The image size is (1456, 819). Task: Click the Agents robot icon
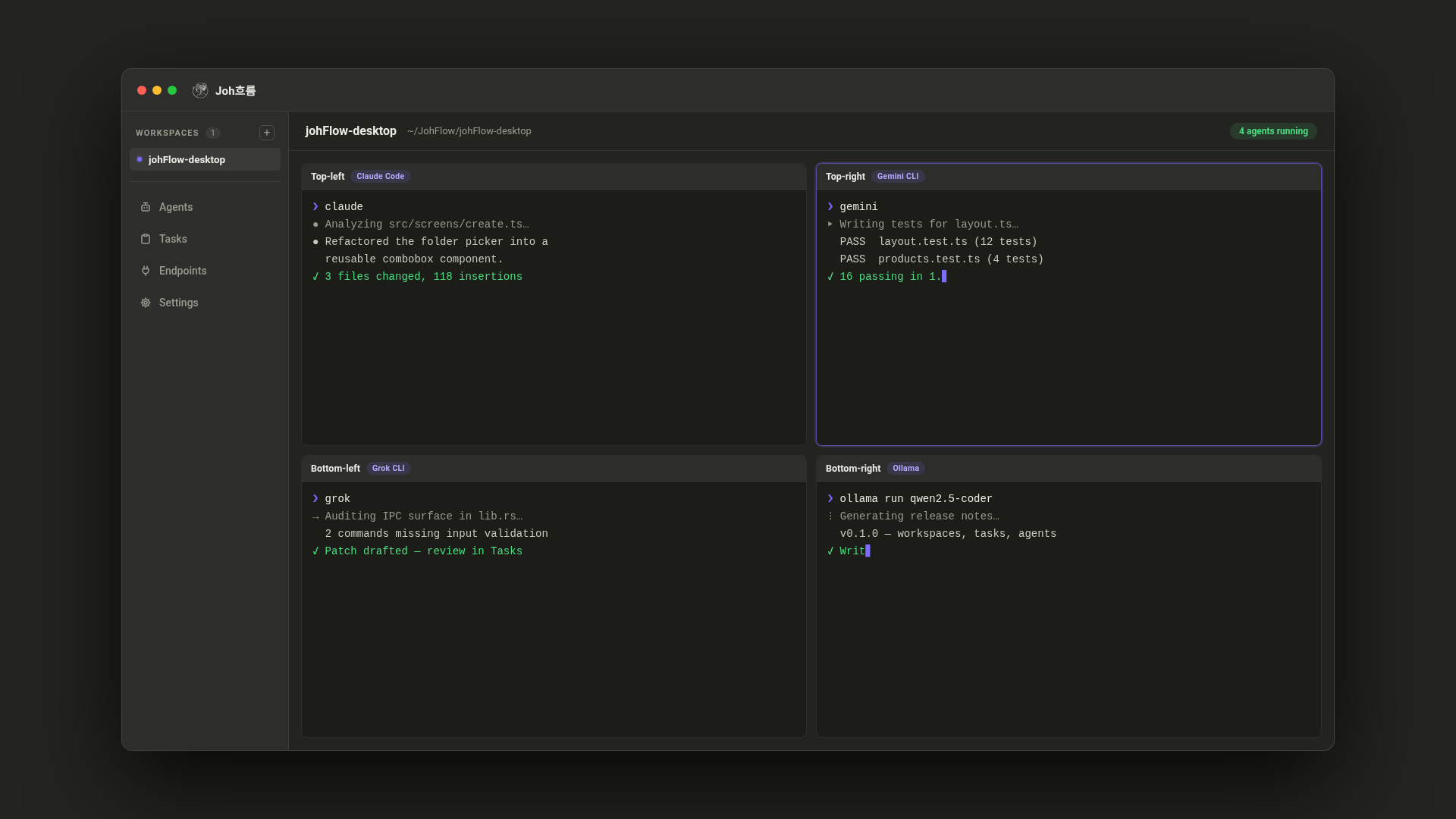[x=146, y=207]
